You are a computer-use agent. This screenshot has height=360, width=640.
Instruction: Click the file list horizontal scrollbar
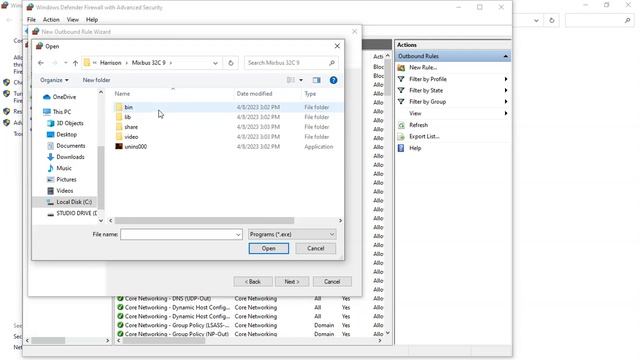(x=204, y=220)
